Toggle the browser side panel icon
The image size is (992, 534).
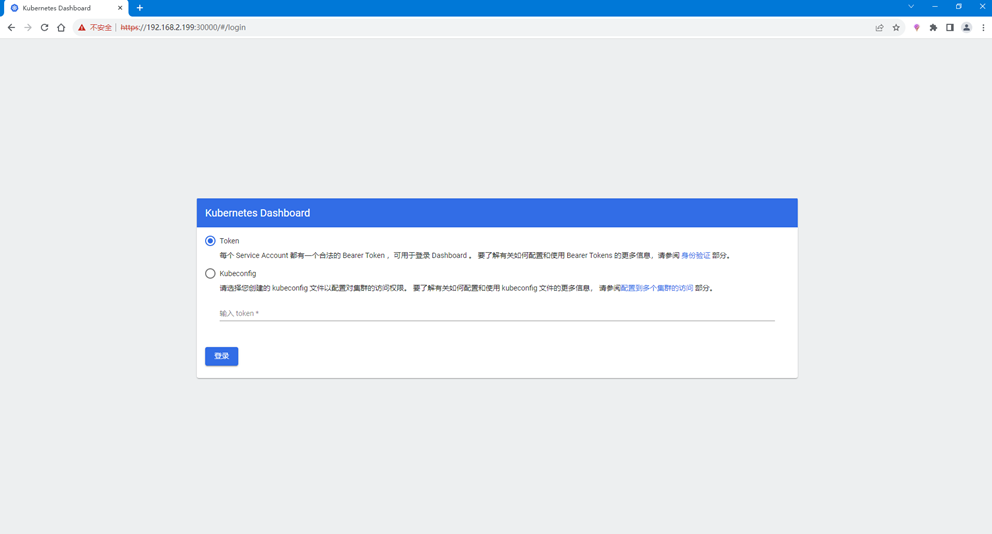tap(950, 27)
